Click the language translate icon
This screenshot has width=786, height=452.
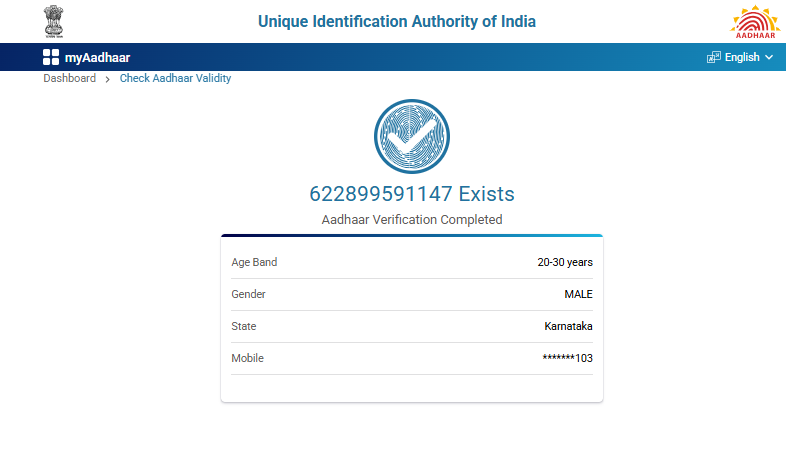(714, 57)
